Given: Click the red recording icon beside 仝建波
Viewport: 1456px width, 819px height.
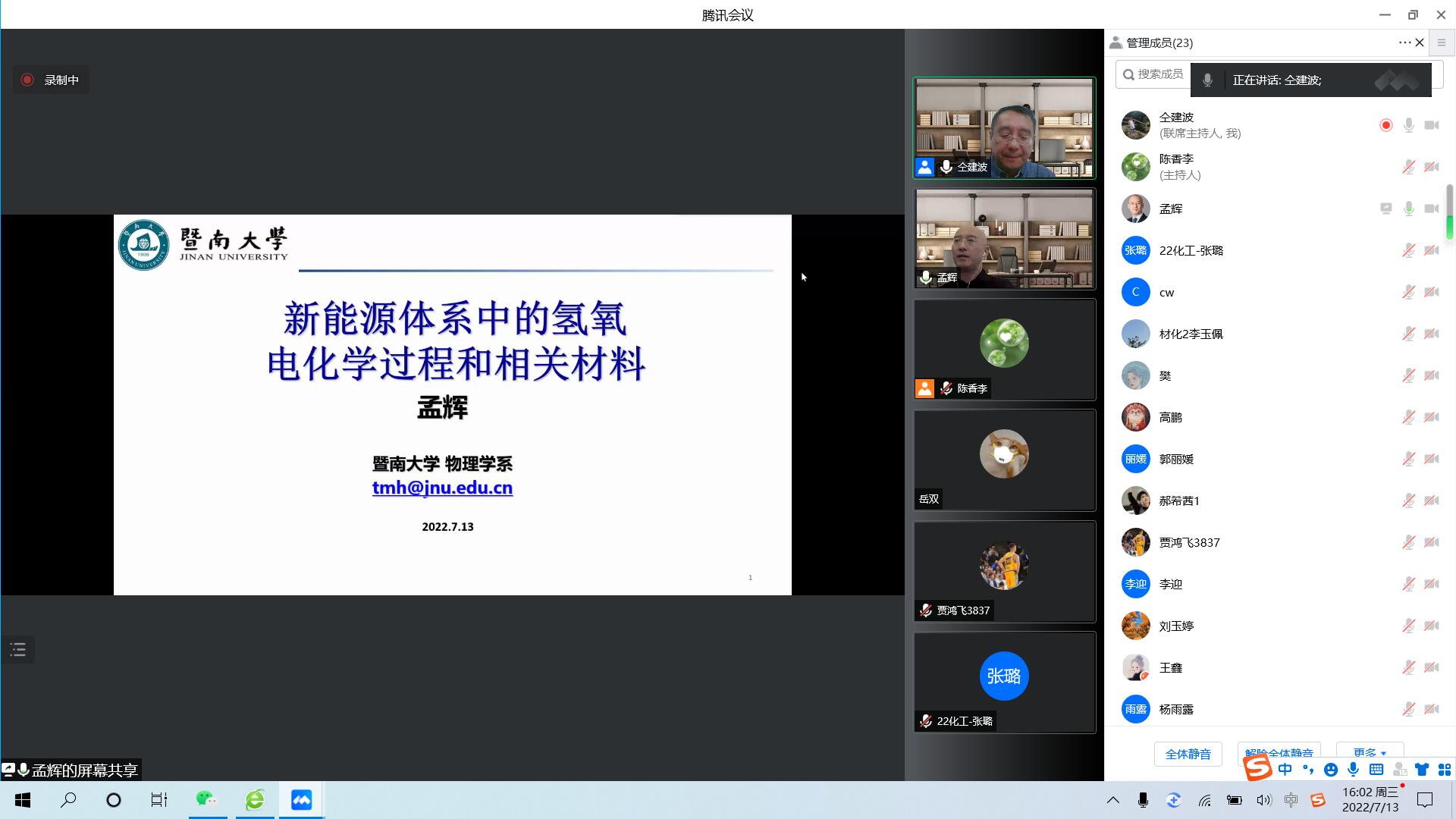Looking at the screenshot, I should [1385, 125].
